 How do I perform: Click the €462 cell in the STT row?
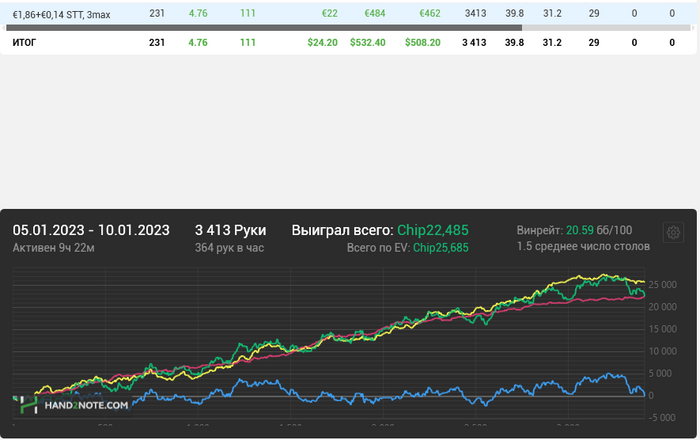click(429, 14)
